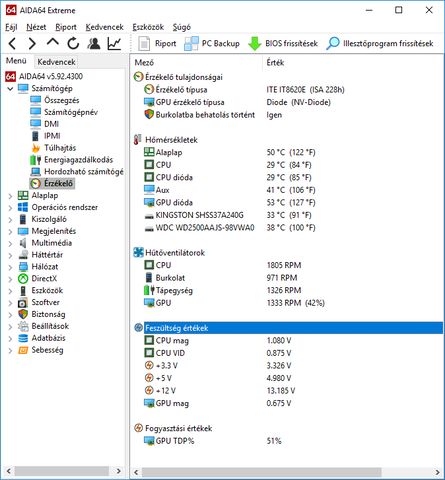This screenshot has width=445, height=480.
Task: Refresh the sensor page with the circular arrow icon
Action: [73, 44]
